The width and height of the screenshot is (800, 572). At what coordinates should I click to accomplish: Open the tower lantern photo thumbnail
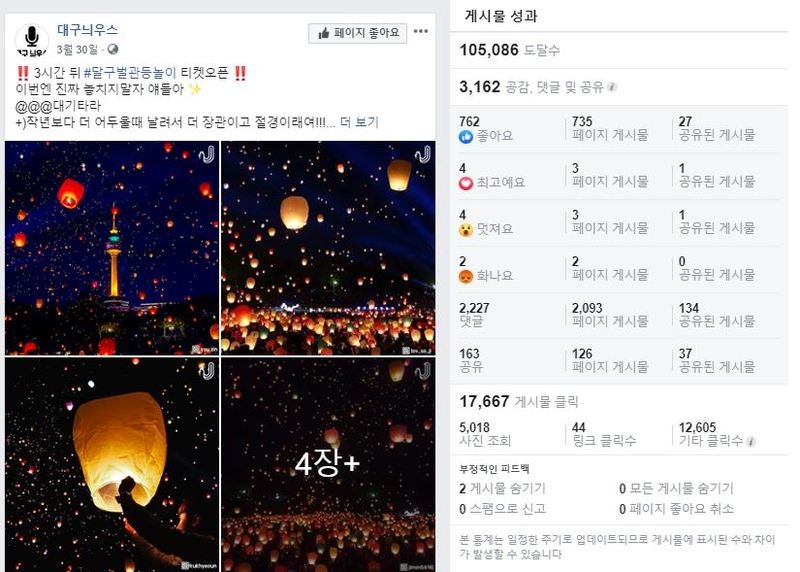pos(112,248)
